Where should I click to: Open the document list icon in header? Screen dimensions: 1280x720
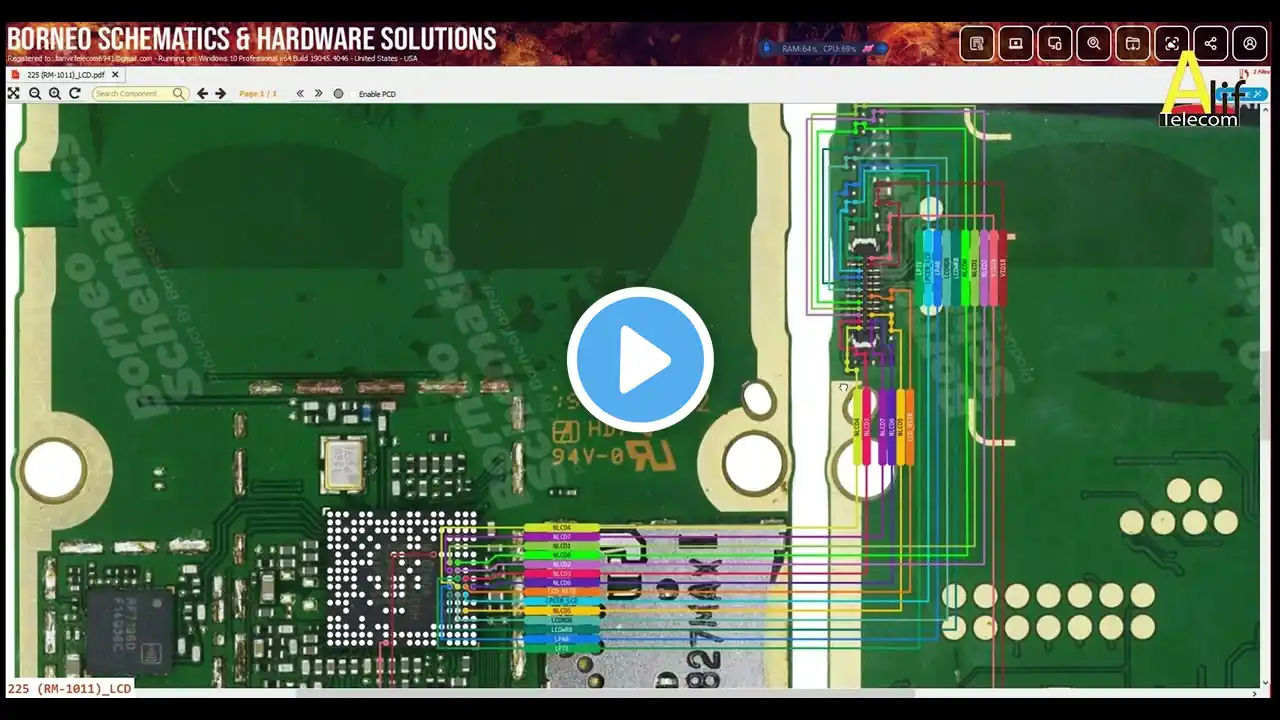coord(977,43)
